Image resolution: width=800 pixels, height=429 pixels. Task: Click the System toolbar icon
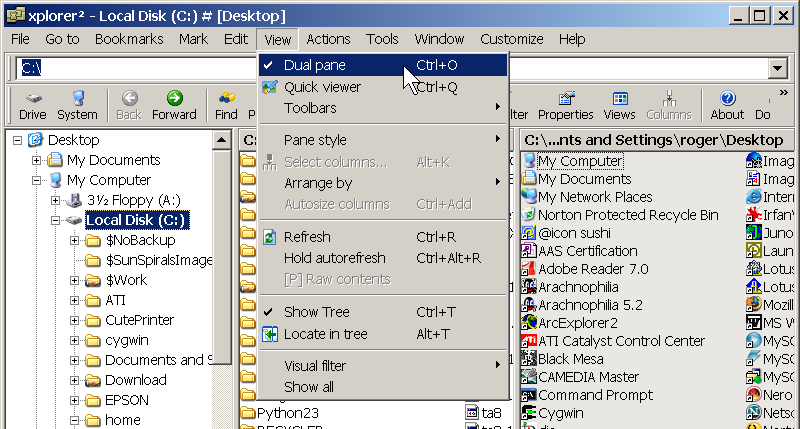point(77,105)
